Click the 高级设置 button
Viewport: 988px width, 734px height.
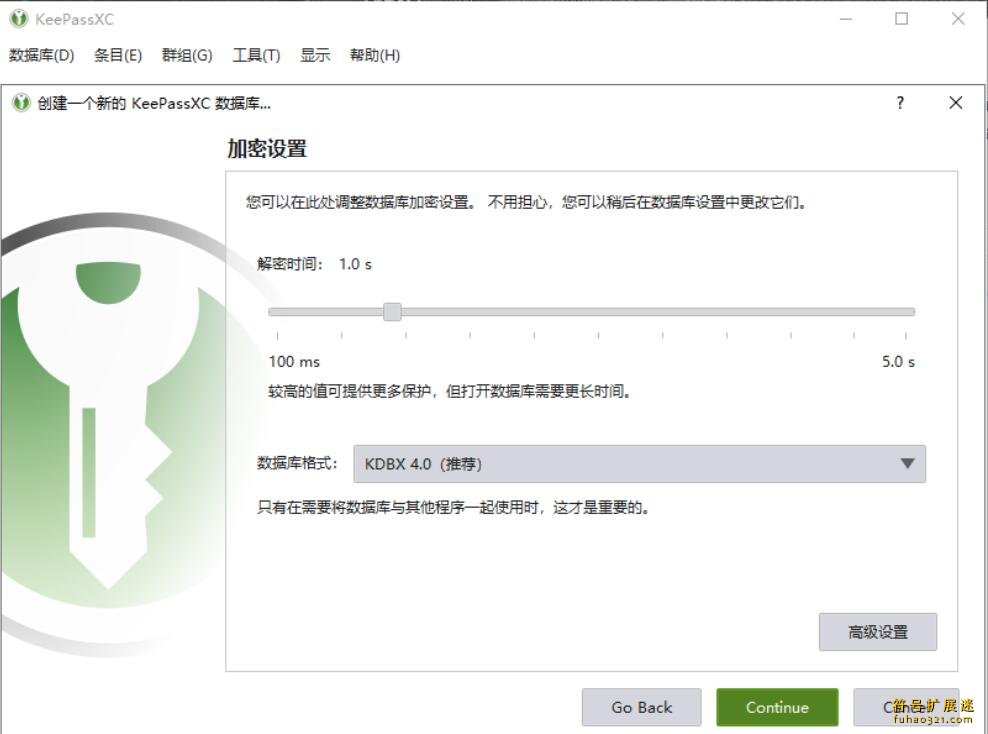click(x=878, y=632)
